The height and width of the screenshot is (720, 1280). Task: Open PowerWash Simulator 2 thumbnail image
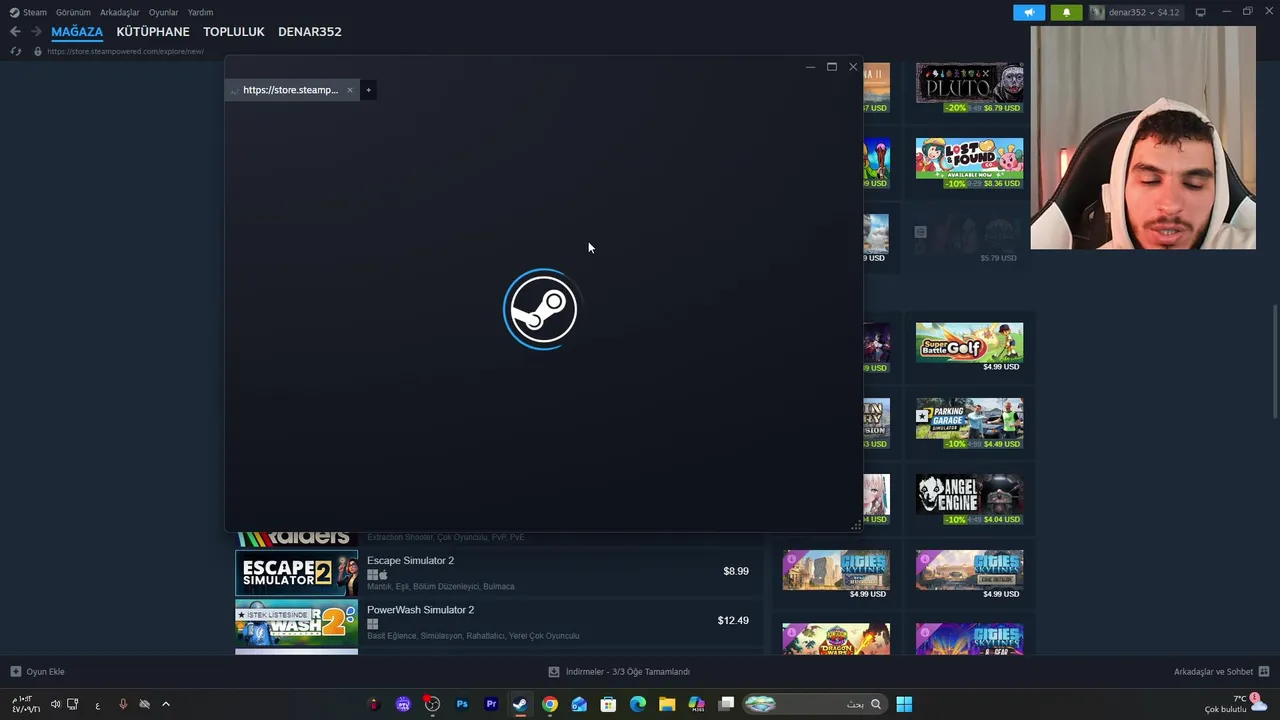coord(296,622)
